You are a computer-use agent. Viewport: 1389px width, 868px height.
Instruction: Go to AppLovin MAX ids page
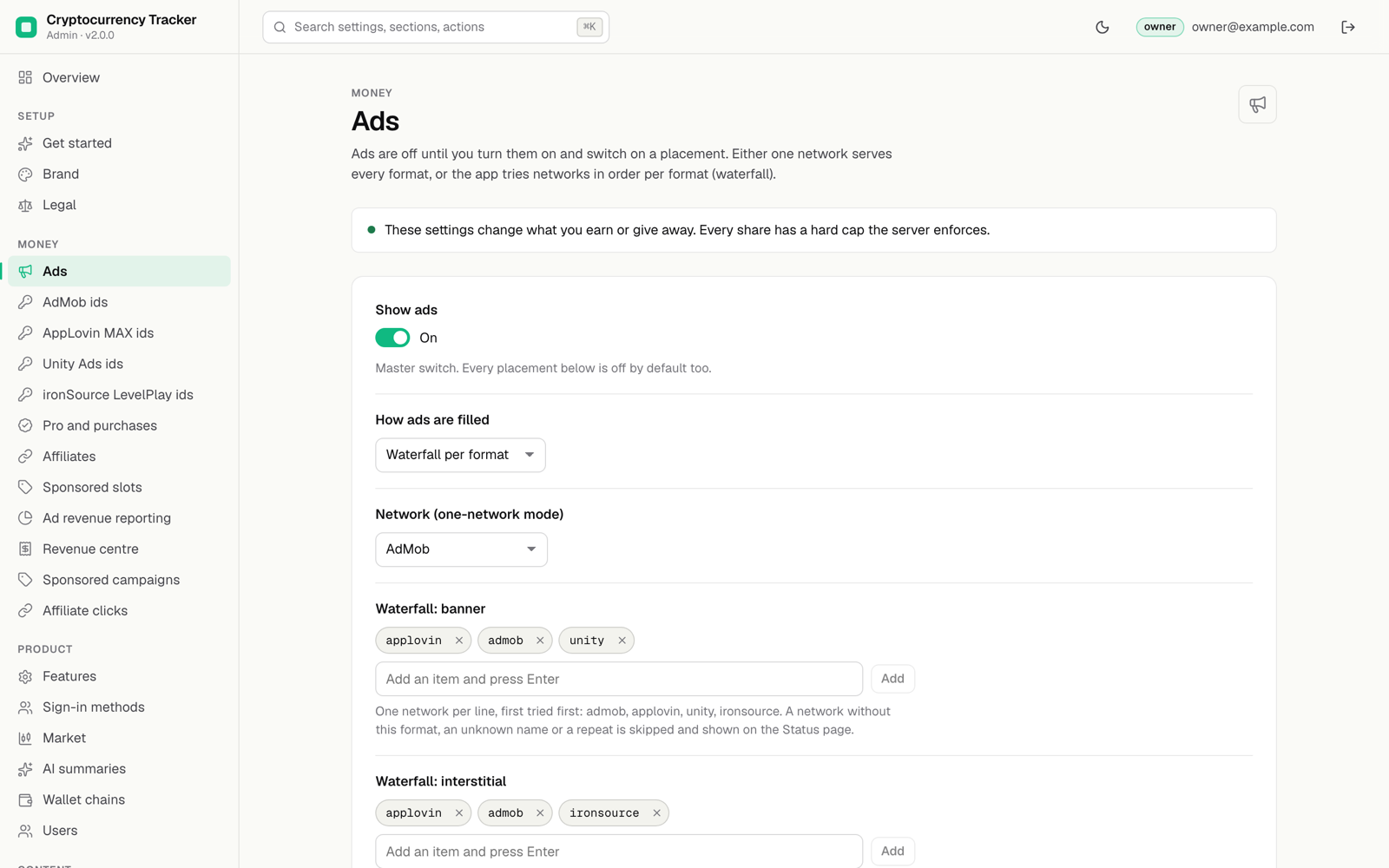click(119, 333)
